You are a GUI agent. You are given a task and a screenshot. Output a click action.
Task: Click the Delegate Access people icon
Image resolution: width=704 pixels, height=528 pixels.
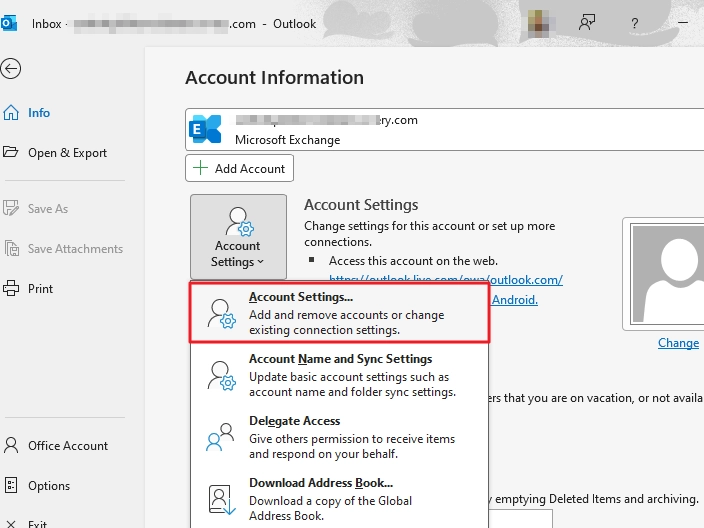pyautogui.click(x=220, y=437)
